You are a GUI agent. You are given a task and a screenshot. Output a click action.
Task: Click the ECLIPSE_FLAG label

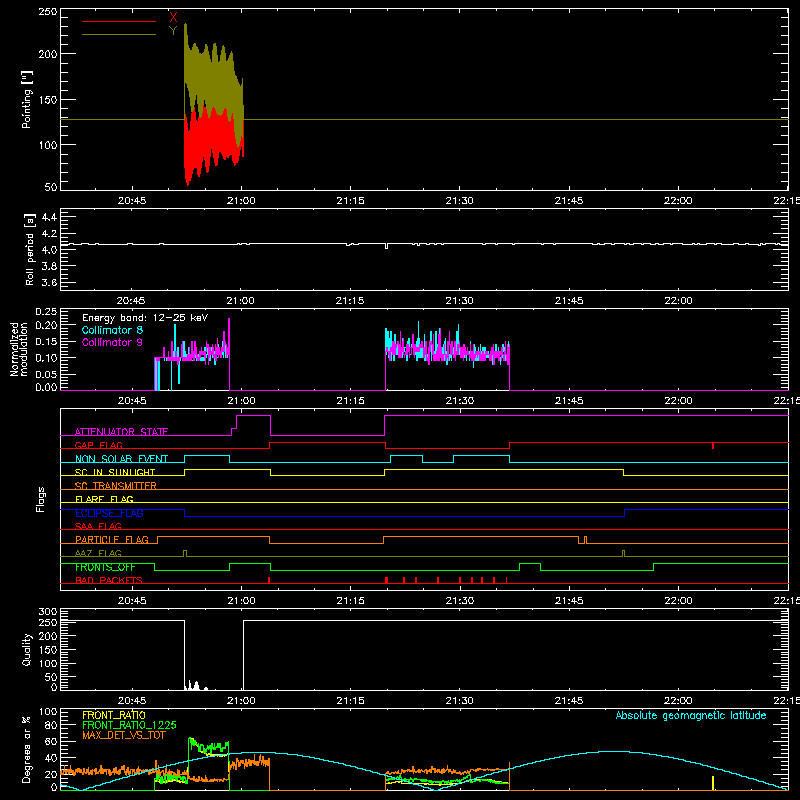109,513
